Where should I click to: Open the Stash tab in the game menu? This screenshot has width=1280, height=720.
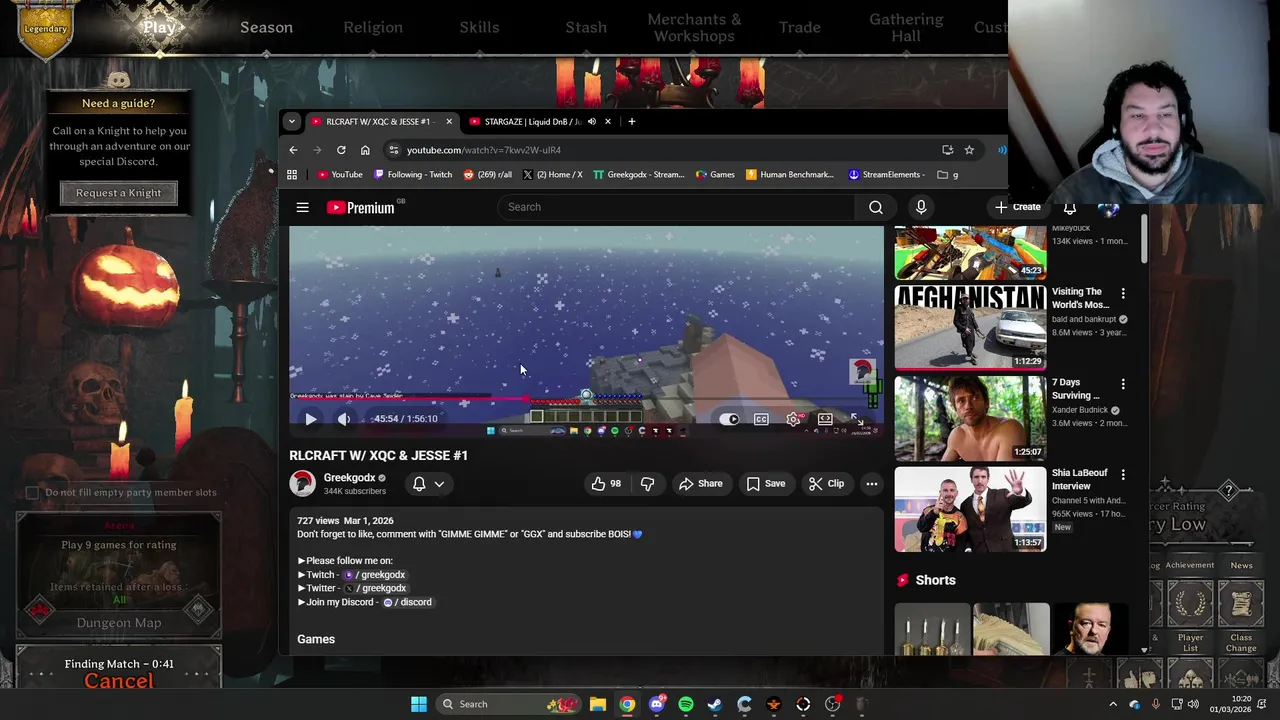click(586, 27)
